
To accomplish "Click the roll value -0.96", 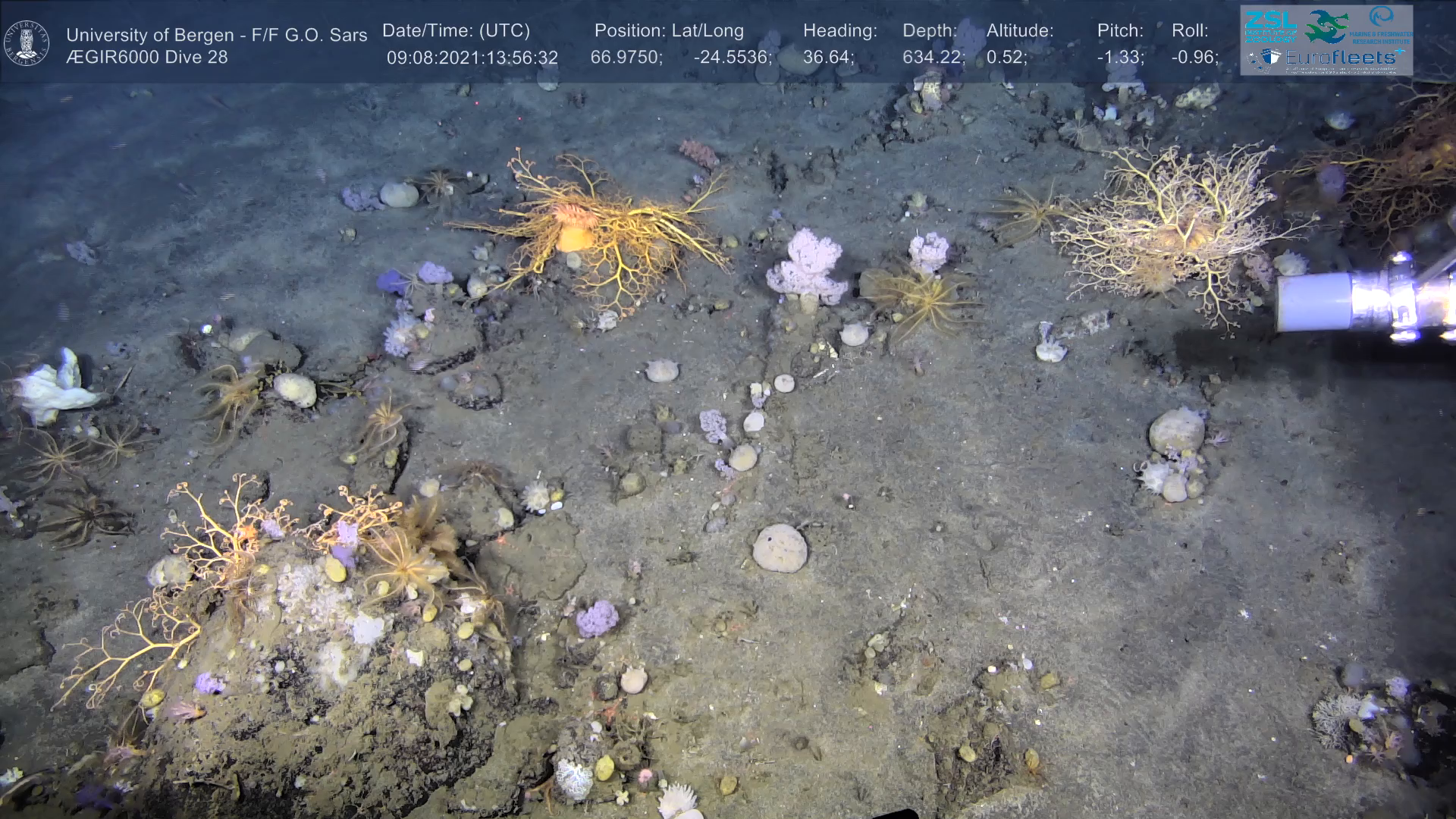I will 1194,58.
